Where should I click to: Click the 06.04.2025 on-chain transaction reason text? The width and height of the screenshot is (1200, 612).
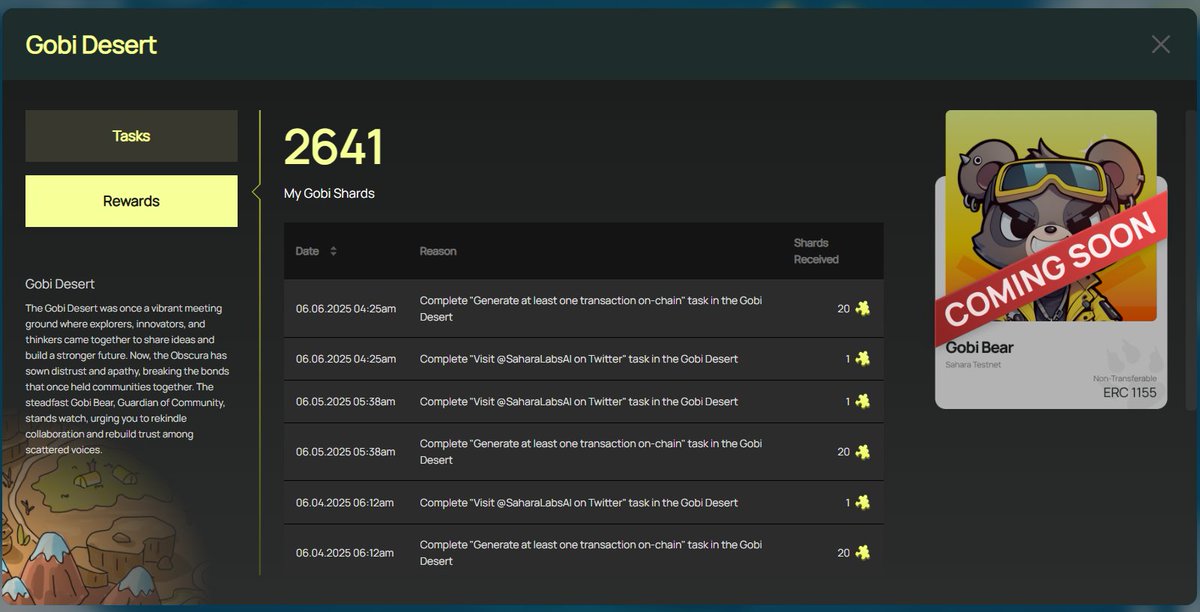click(591, 552)
